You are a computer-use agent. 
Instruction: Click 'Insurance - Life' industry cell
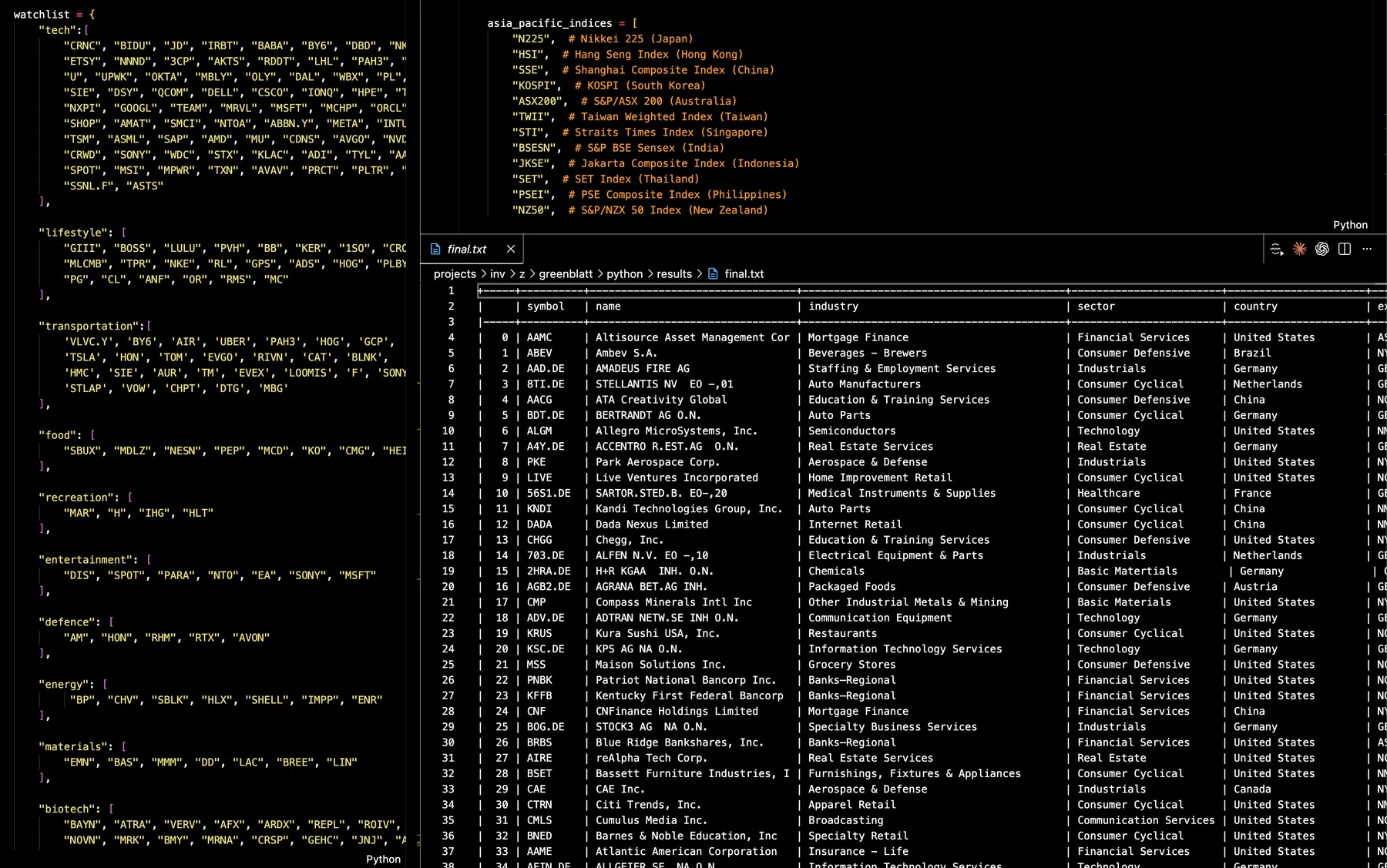pos(858,851)
